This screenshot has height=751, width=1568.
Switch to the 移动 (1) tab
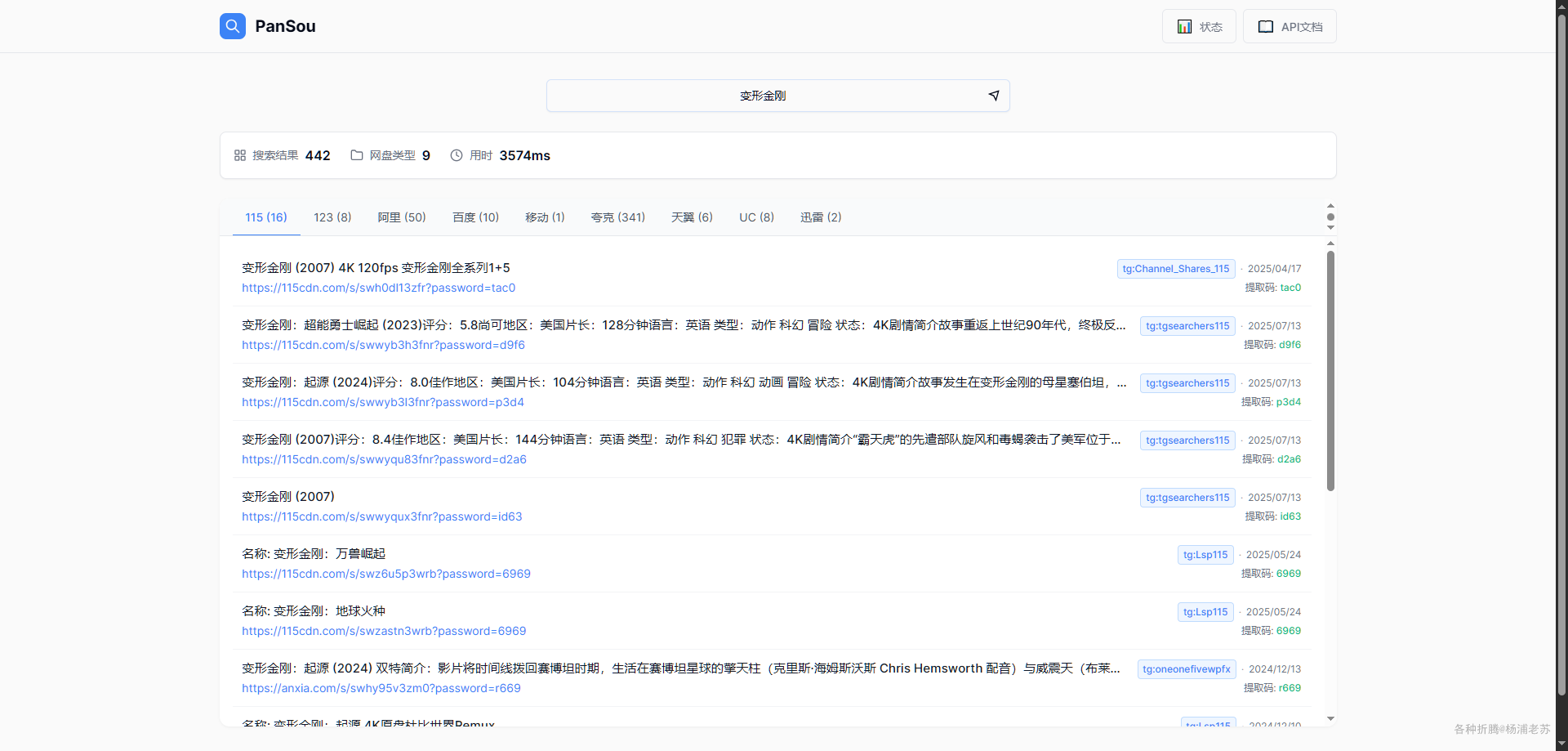pos(545,217)
